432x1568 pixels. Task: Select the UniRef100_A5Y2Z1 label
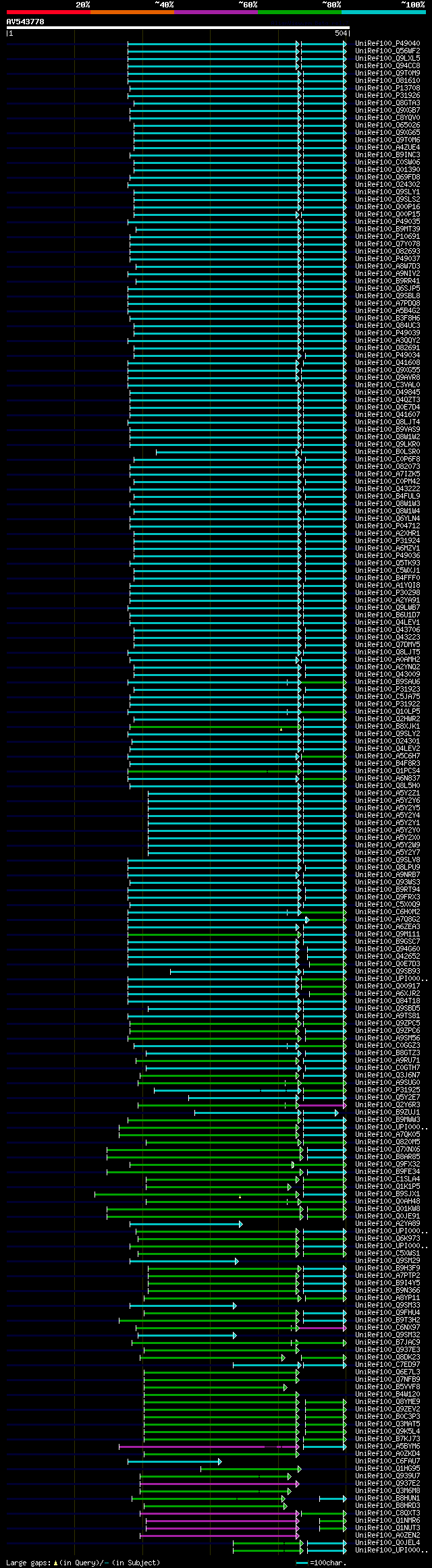click(x=387, y=793)
